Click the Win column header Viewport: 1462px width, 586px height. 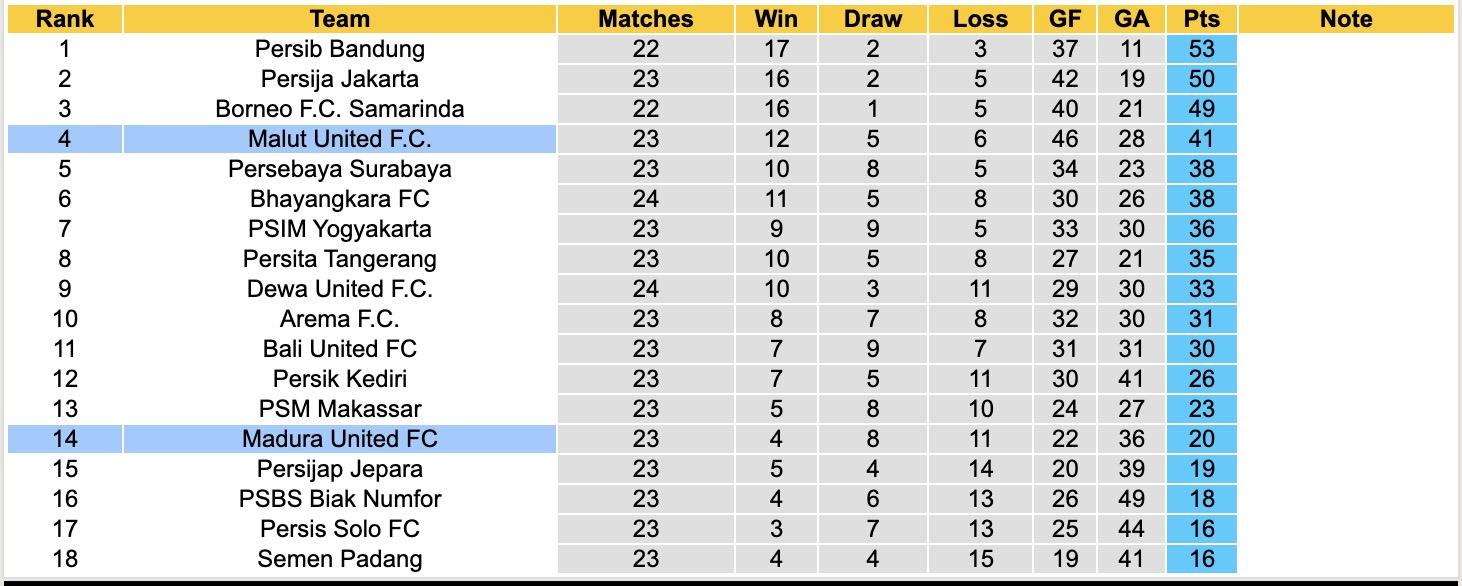776,19
